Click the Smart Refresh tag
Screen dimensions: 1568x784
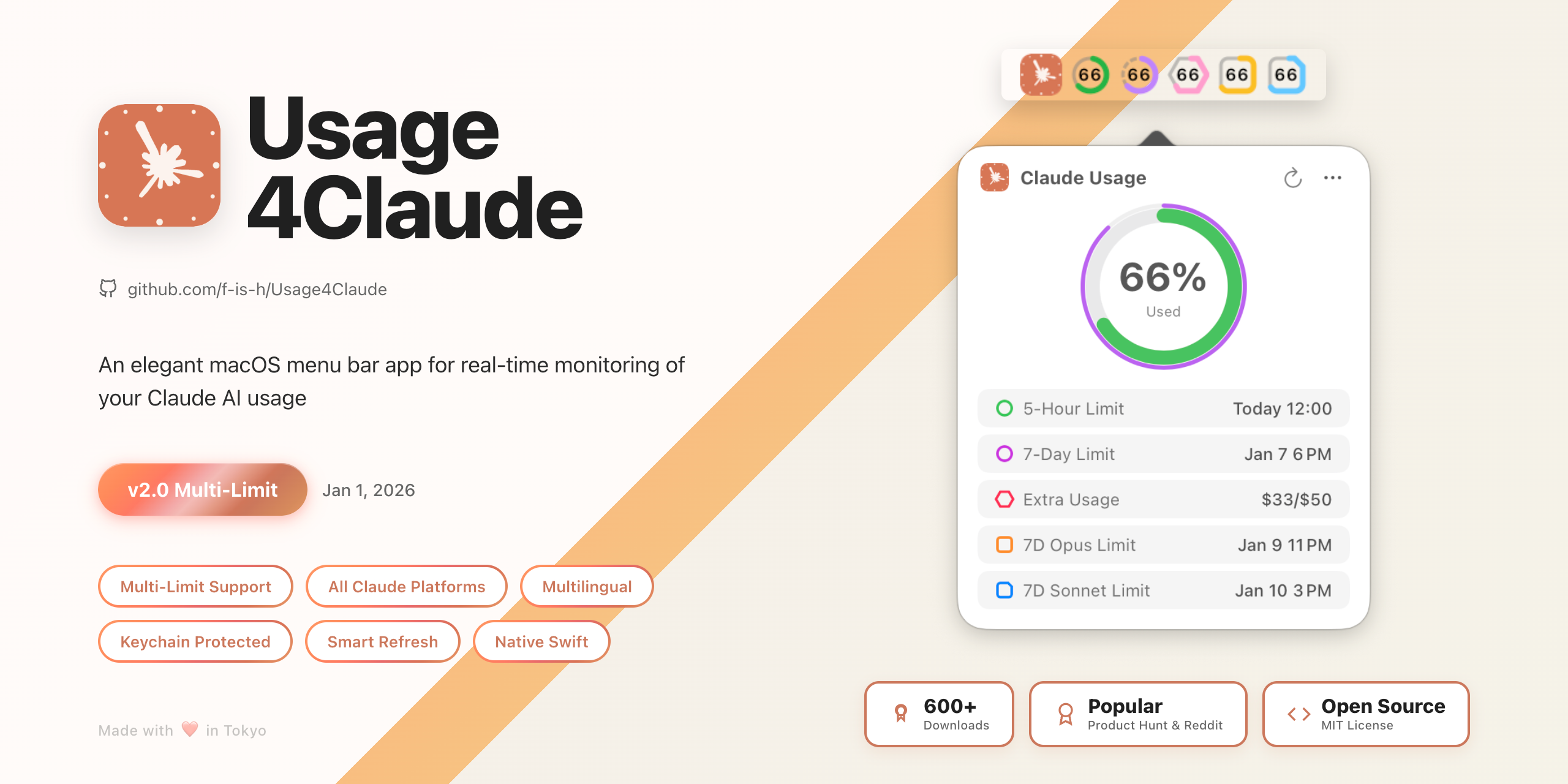tap(382, 642)
